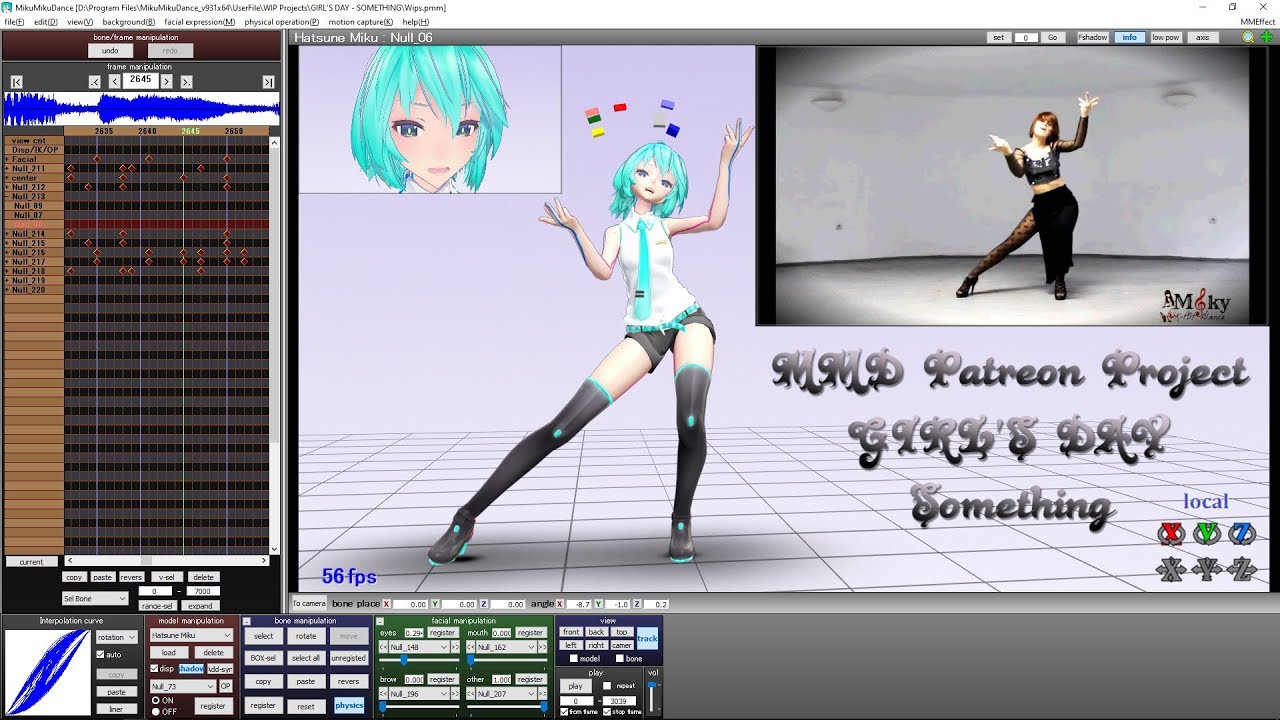Click the timeline horizontal scrollbar thumb
The image size is (1280, 720).
click(146, 560)
